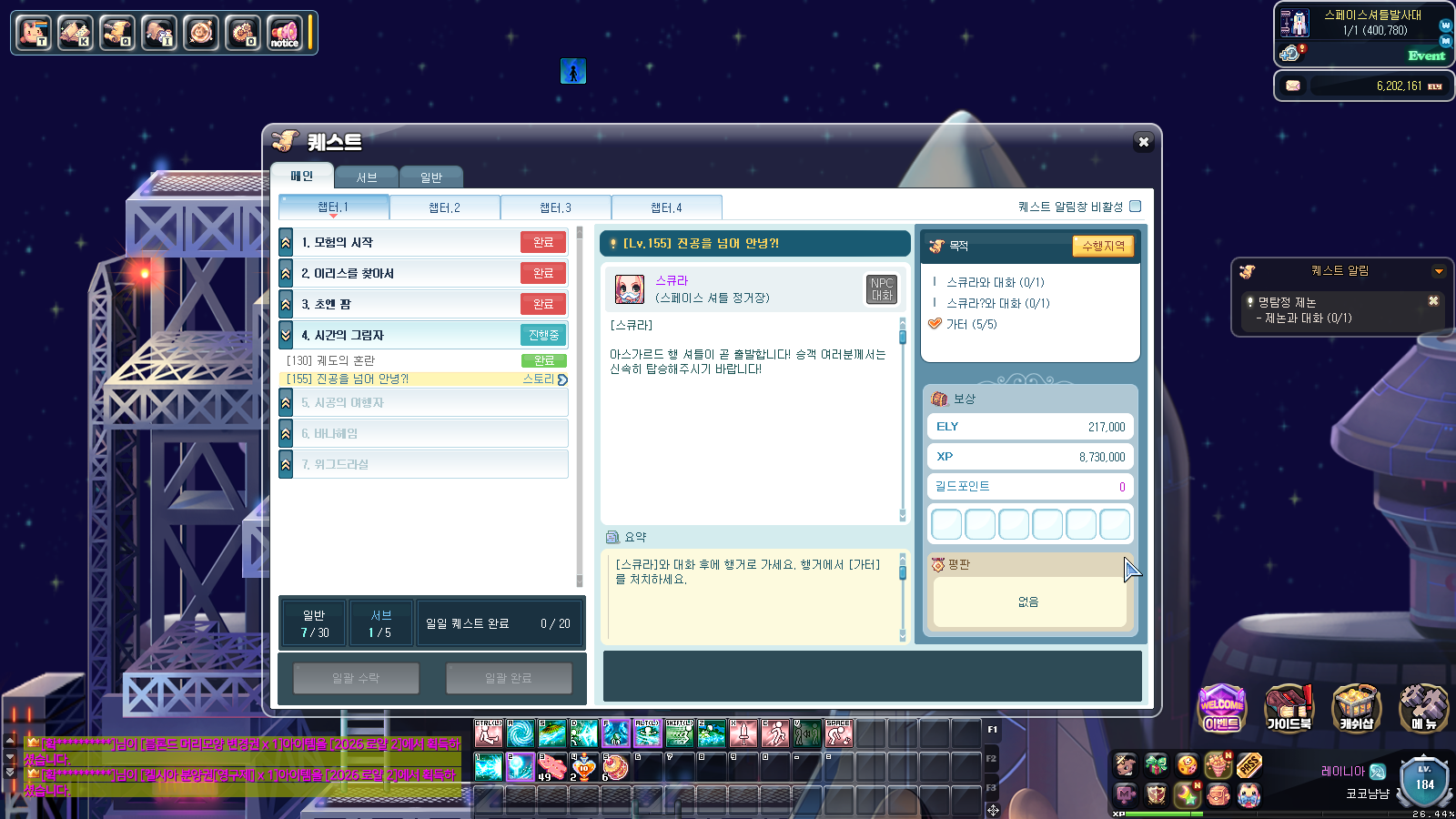
Task: Switch to the 서브 quest tab
Action: pos(367,177)
